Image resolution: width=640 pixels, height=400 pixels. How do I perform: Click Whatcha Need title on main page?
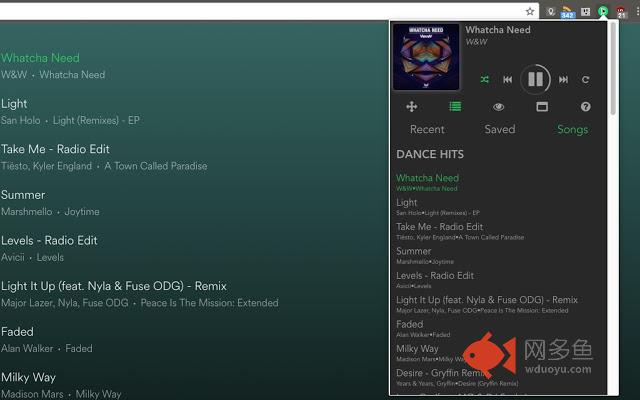[x=40, y=58]
